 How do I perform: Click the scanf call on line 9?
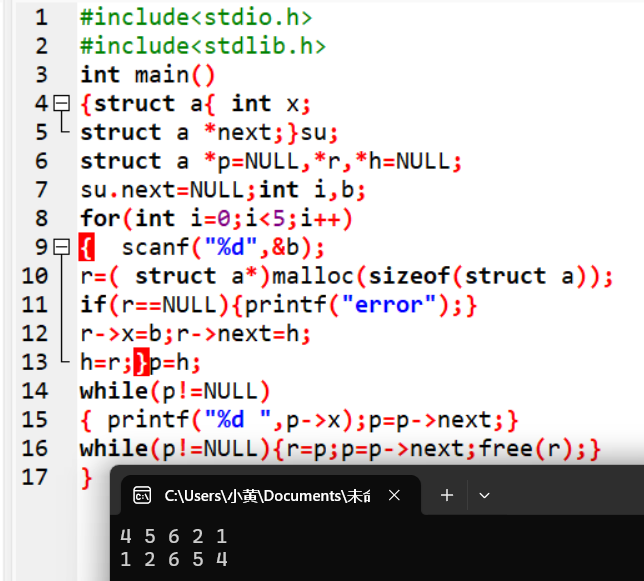(x=223, y=247)
